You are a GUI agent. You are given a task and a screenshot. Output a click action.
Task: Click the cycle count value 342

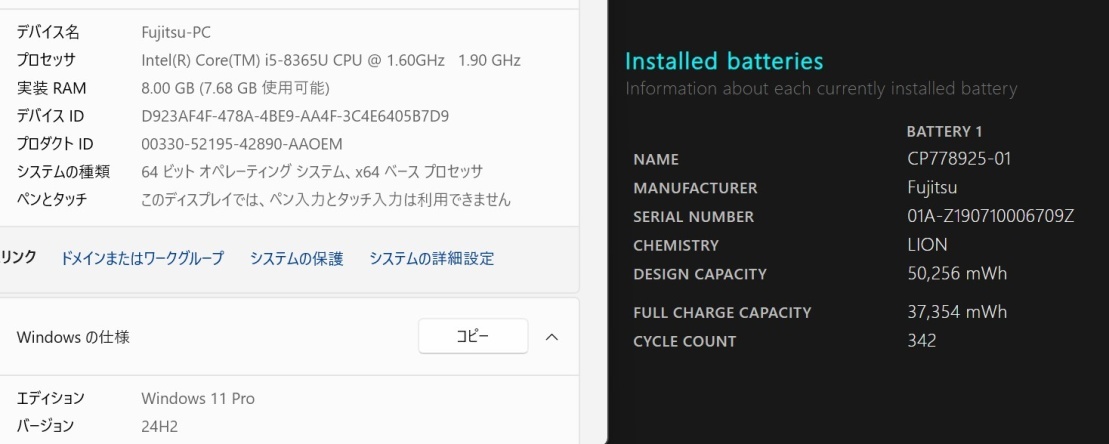[x=921, y=341]
